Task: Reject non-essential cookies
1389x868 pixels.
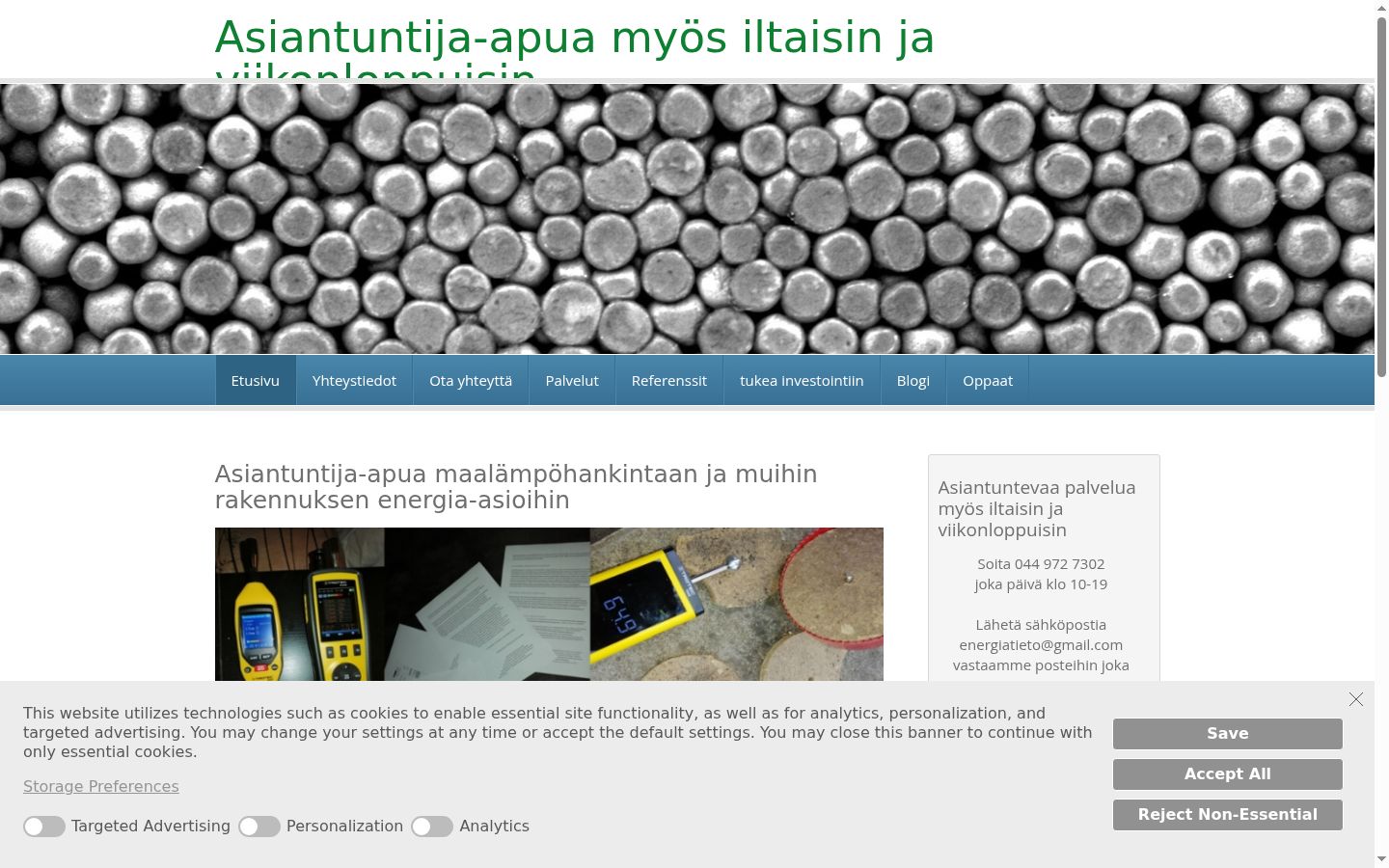Action: 1227,815
